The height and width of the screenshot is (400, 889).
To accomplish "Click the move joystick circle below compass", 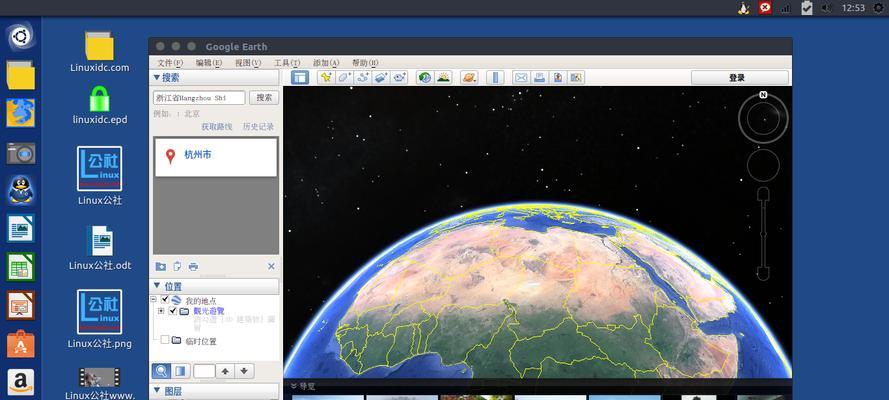I will click(x=763, y=165).
